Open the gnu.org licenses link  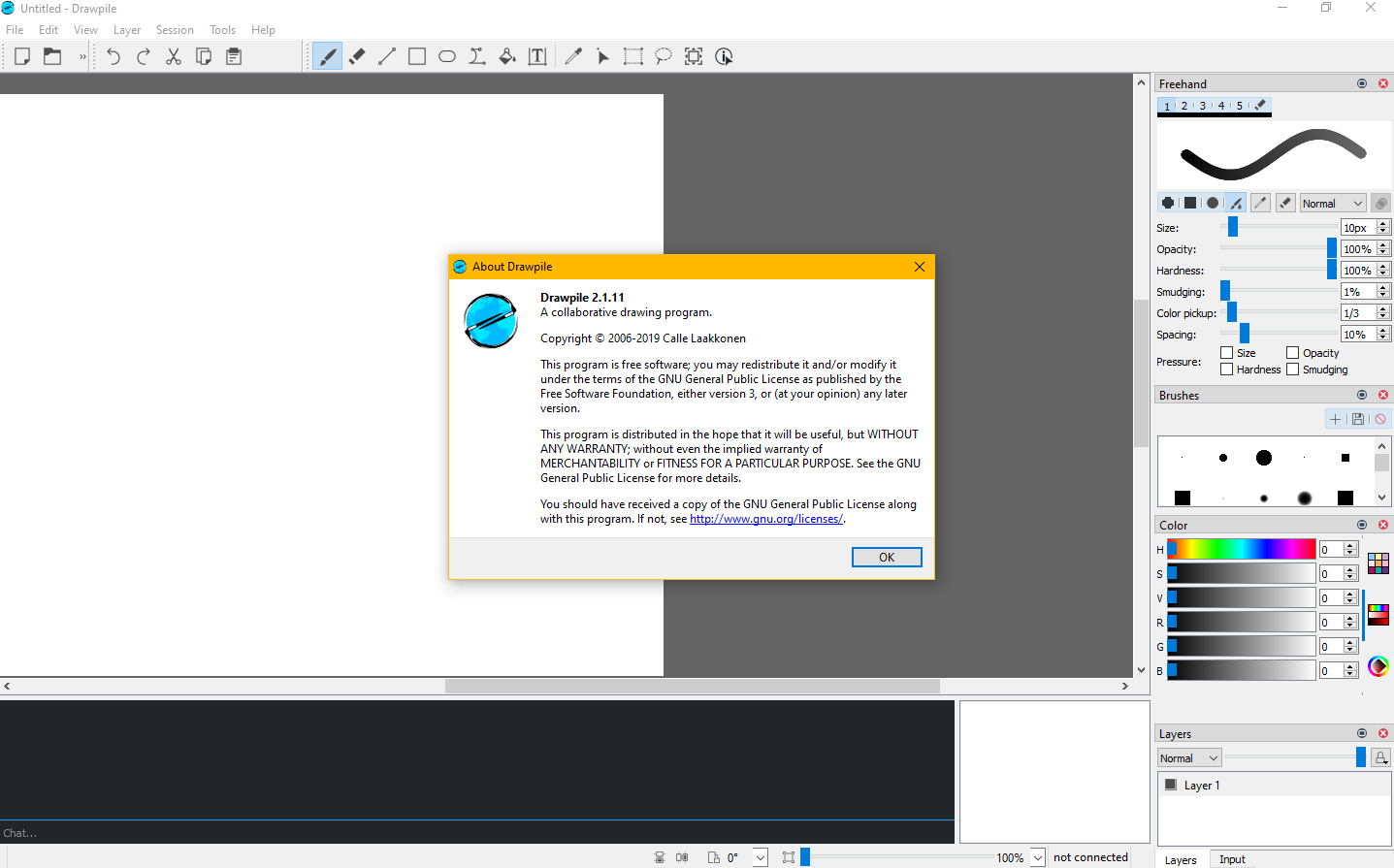point(765,519)
